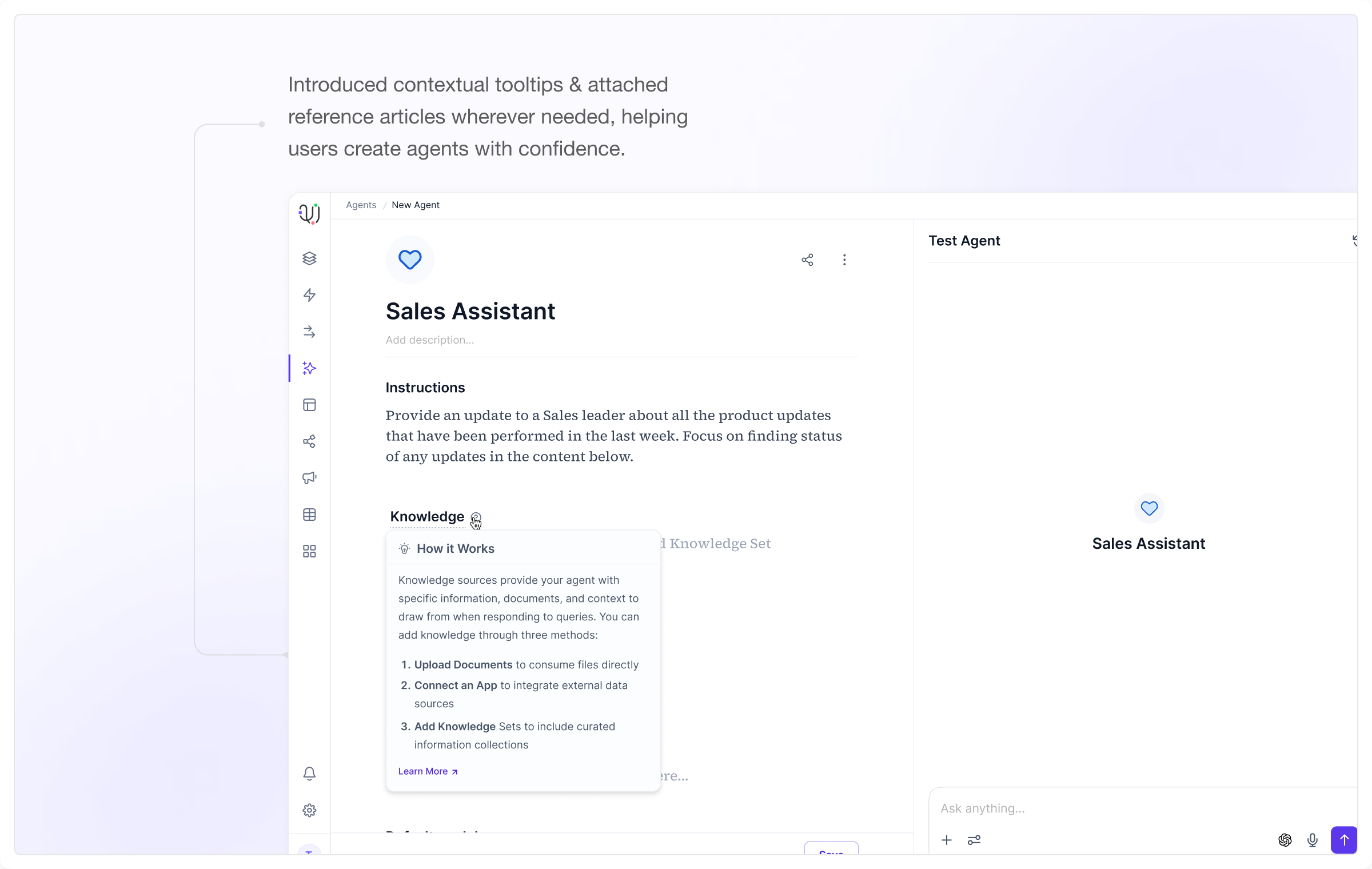Image resolution: width=1372 pixels, height=869 pixels.
Task: Click the Sales Assistant title field
Action: click(470, 311)
